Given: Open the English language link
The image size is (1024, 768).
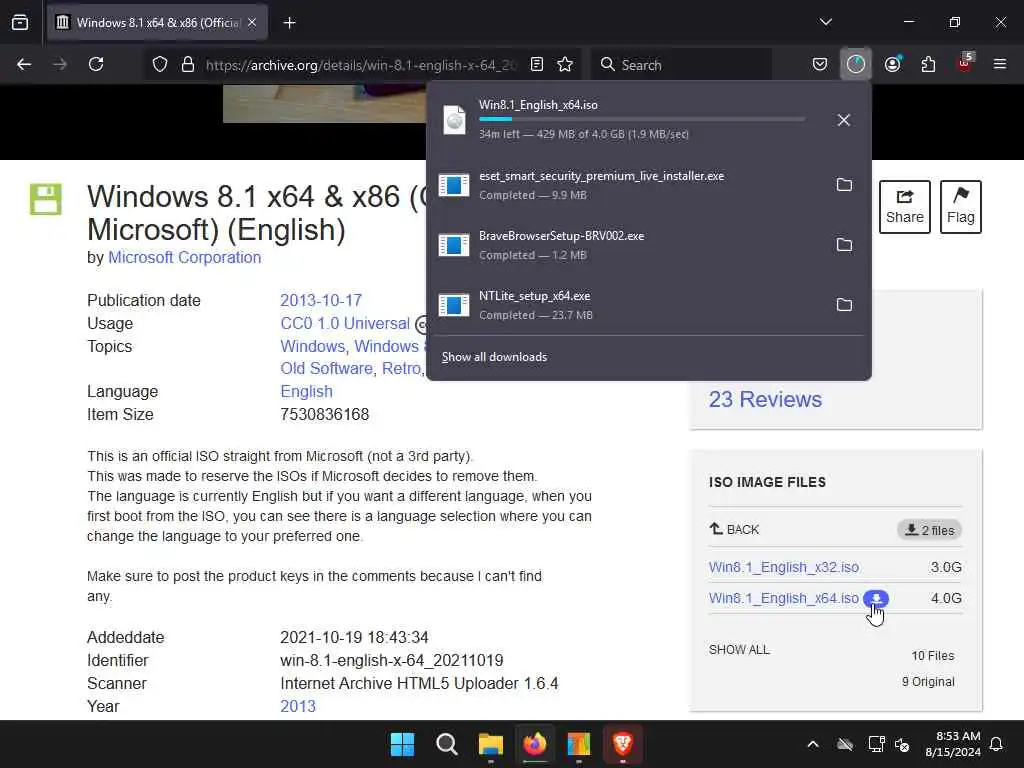Looking at the screenshot, I should (x=306, y=391).
